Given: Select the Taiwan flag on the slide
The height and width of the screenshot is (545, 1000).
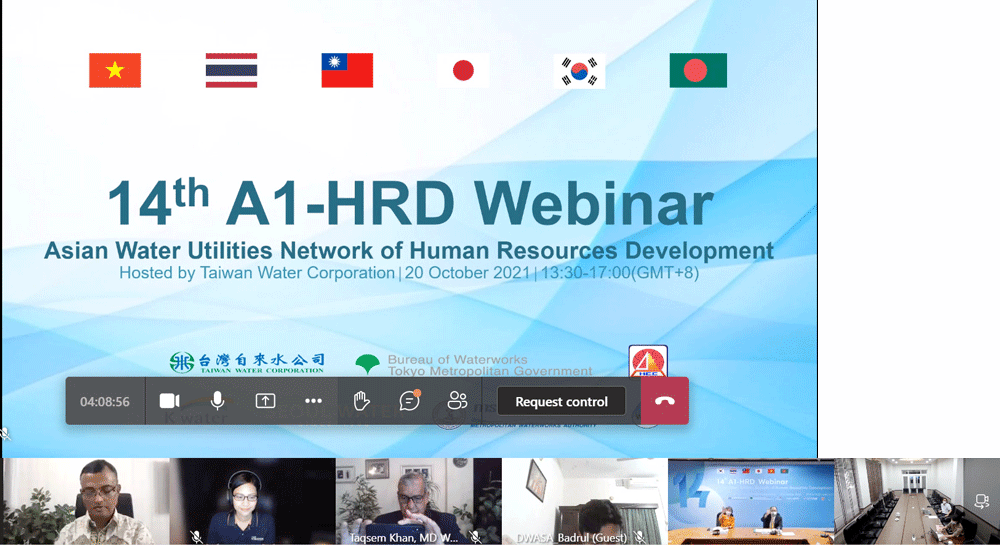Looking at the screenshot, I should 348,70.
